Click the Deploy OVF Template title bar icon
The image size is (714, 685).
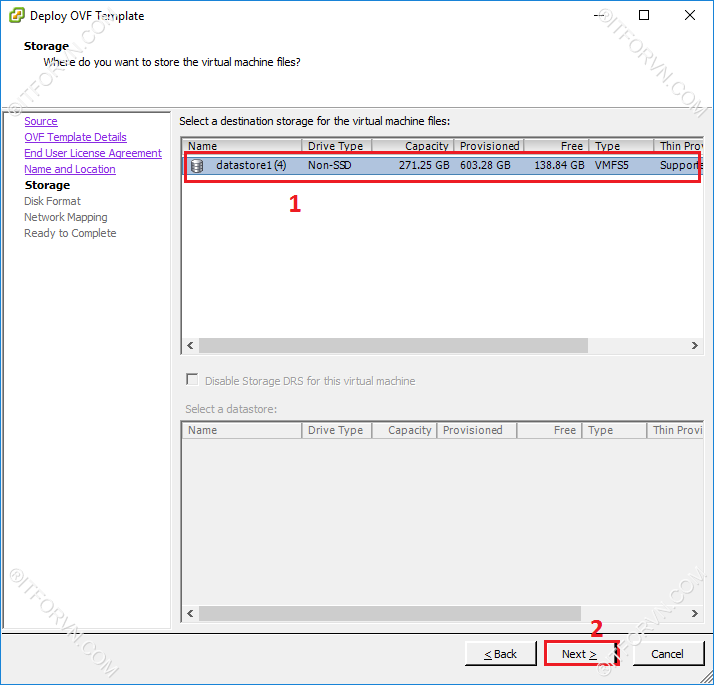pyautogui.click(x=17, y=15)
